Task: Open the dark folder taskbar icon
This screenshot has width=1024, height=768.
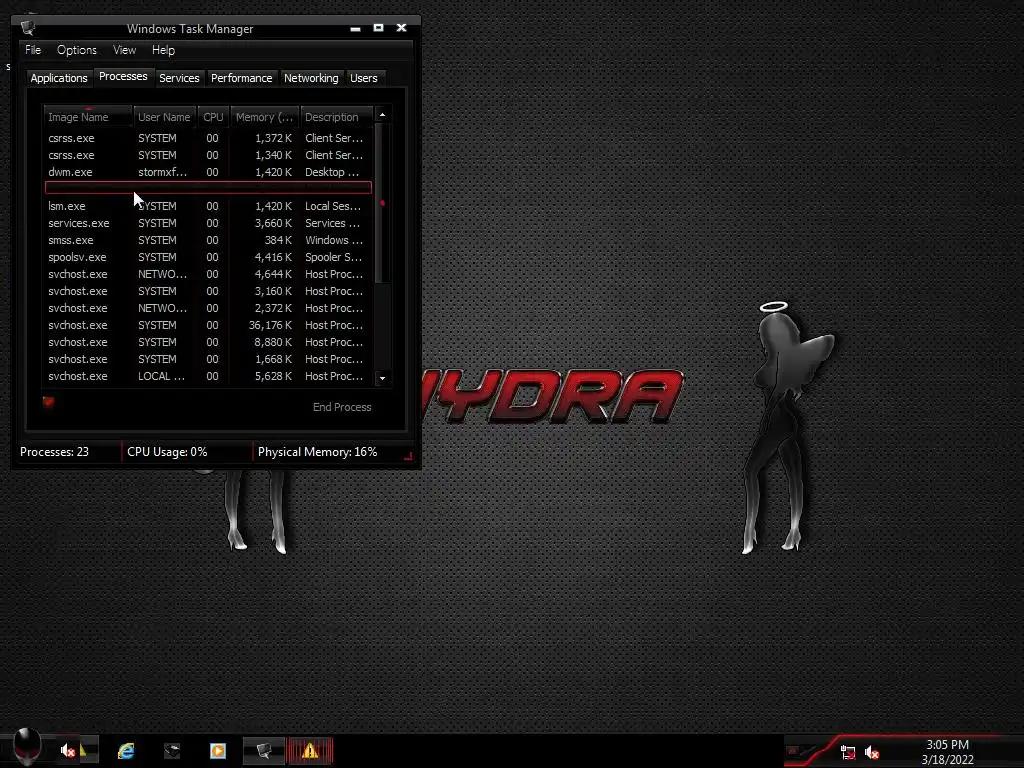Action: 172,750
